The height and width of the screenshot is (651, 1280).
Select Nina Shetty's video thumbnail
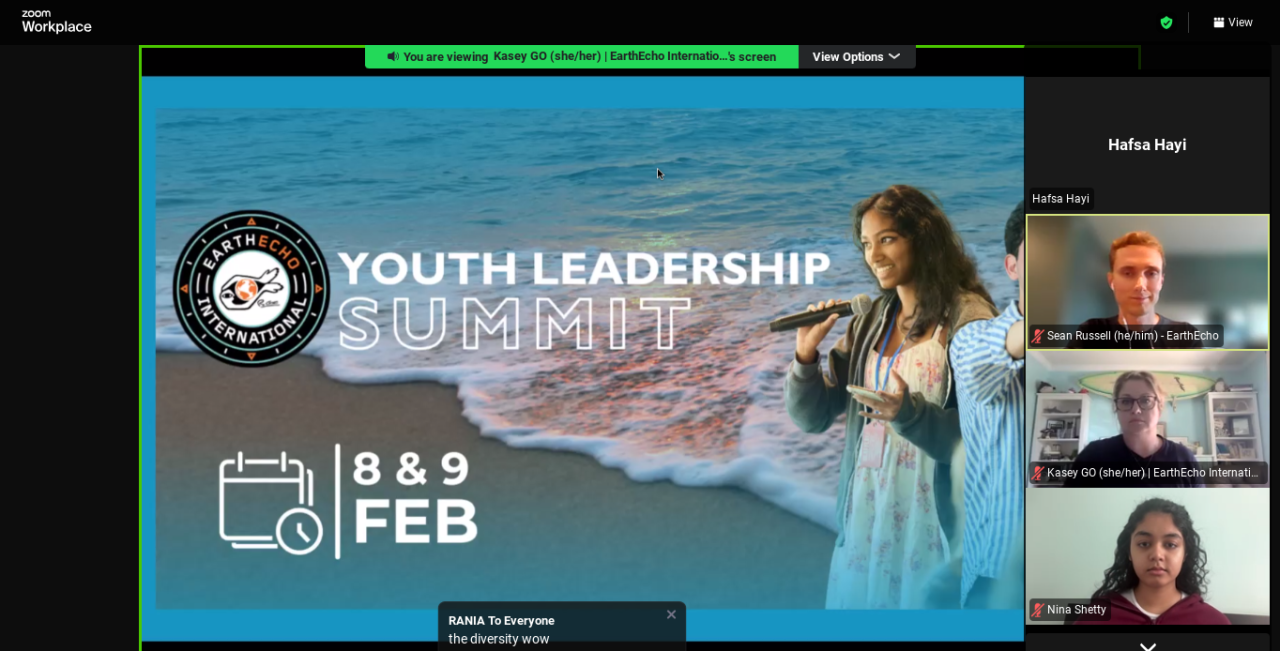click(1147, 556)
